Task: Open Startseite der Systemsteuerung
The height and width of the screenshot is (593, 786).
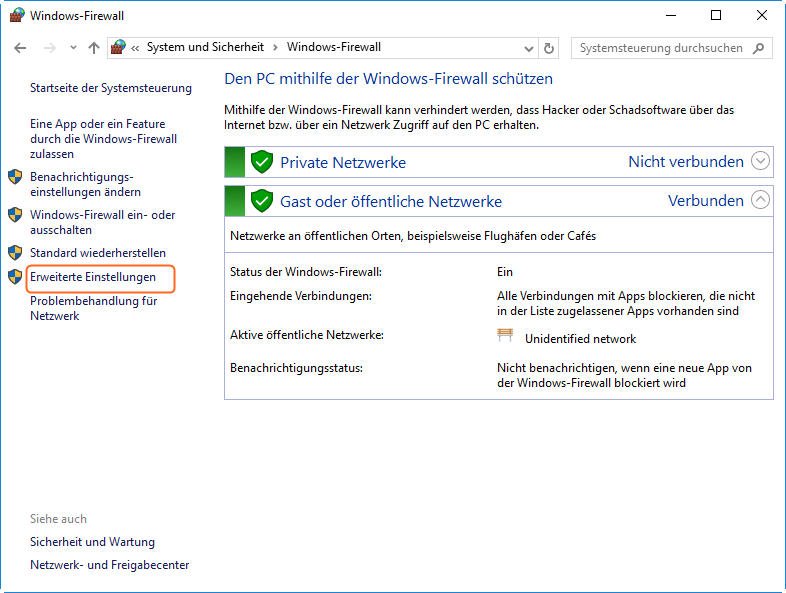Action: tap(111, 88)
